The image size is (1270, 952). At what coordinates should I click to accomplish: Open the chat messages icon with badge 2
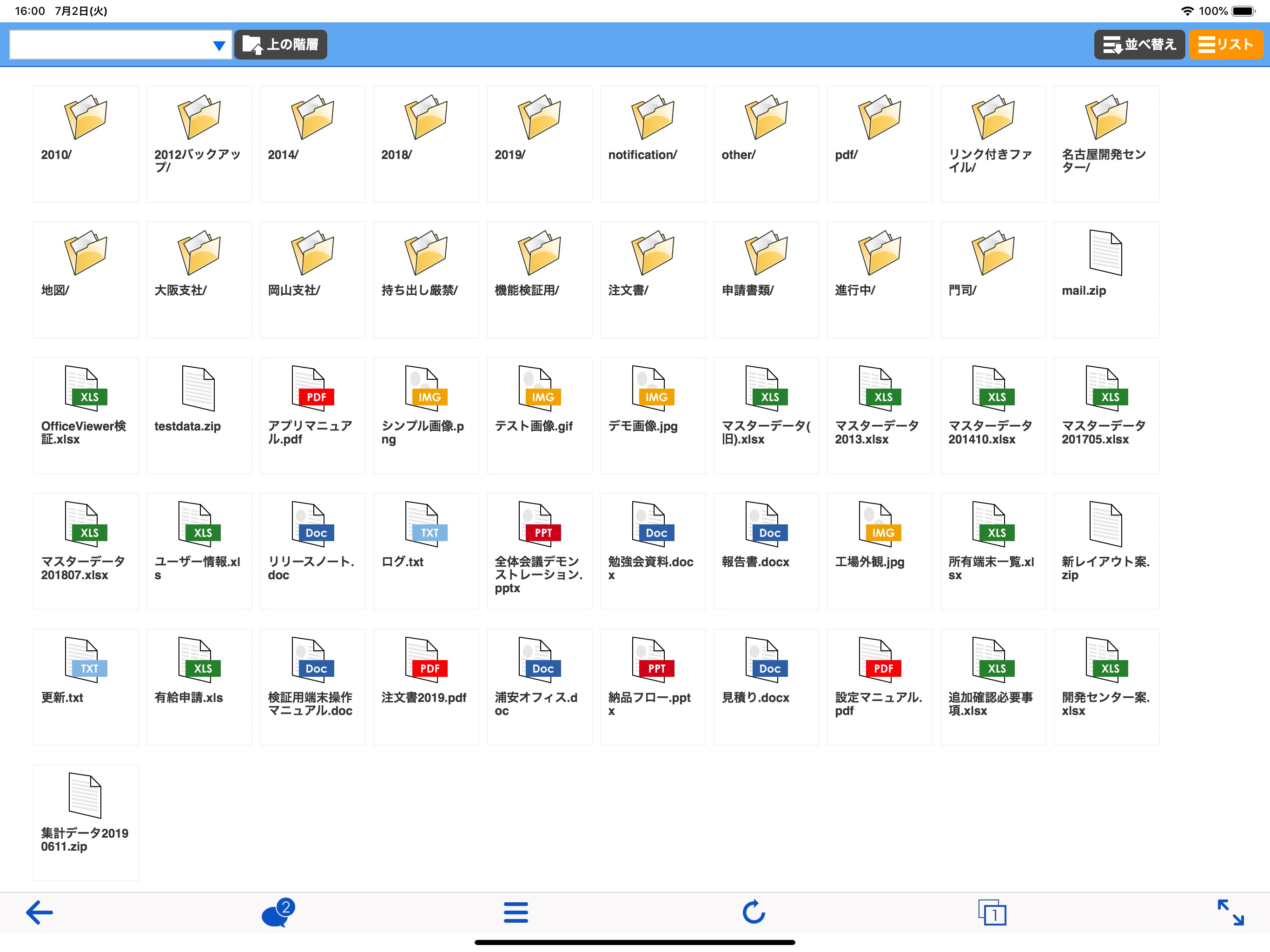pyautogui.click(x=278, y=912)
